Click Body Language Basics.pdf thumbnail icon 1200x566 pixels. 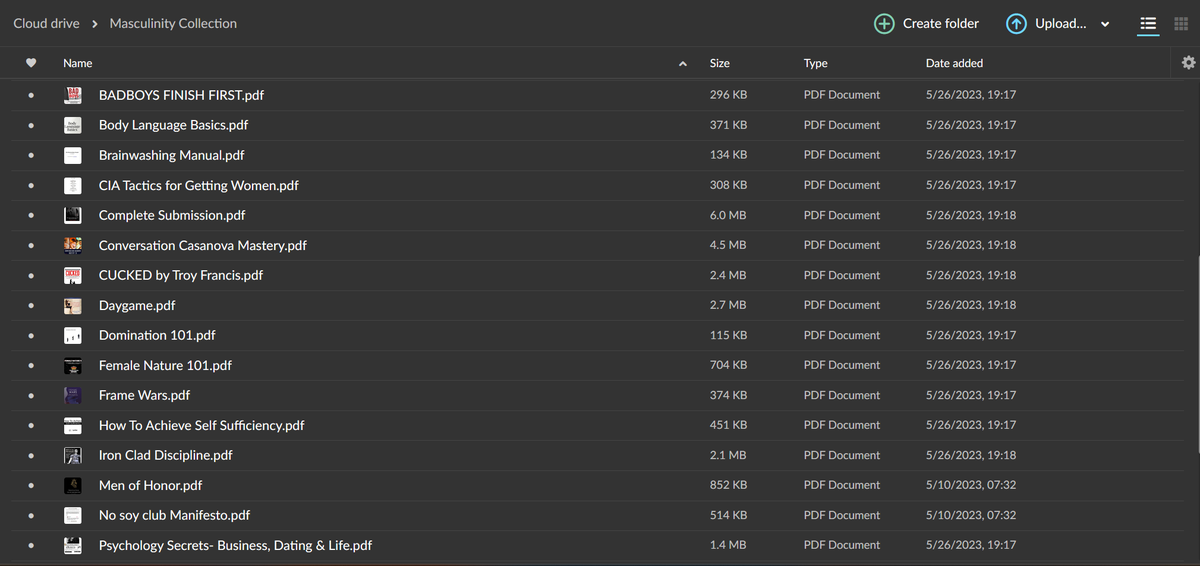click(73, 125)
